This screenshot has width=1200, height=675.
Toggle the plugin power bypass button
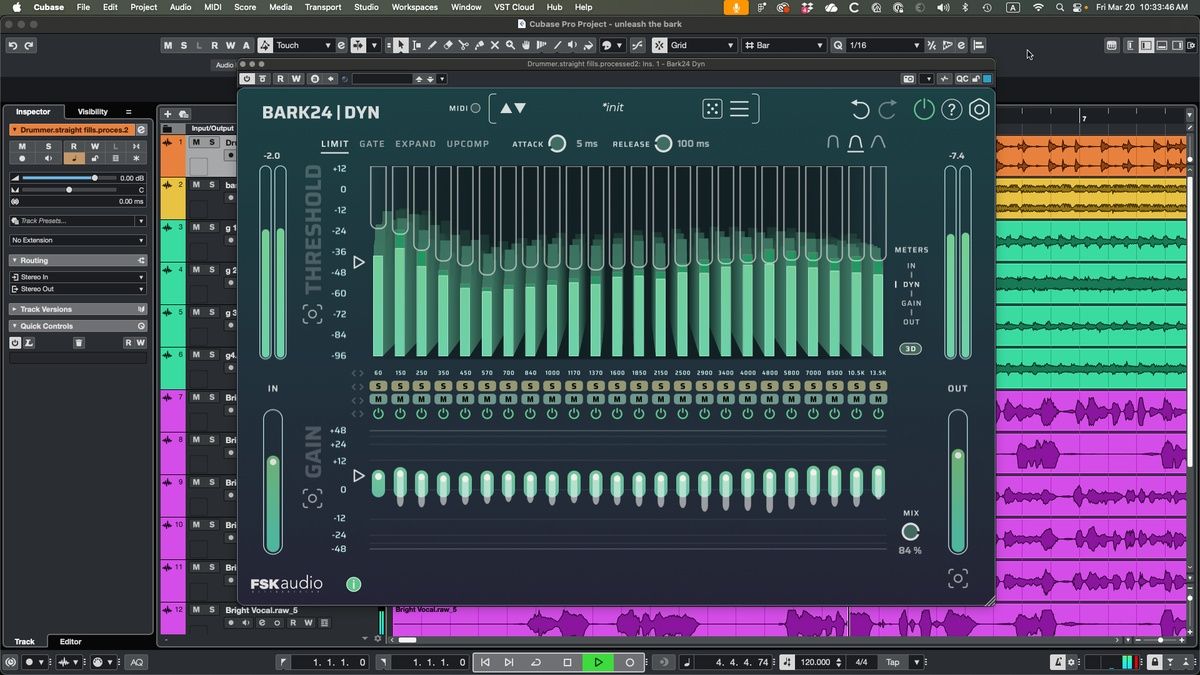click(923, 110)
